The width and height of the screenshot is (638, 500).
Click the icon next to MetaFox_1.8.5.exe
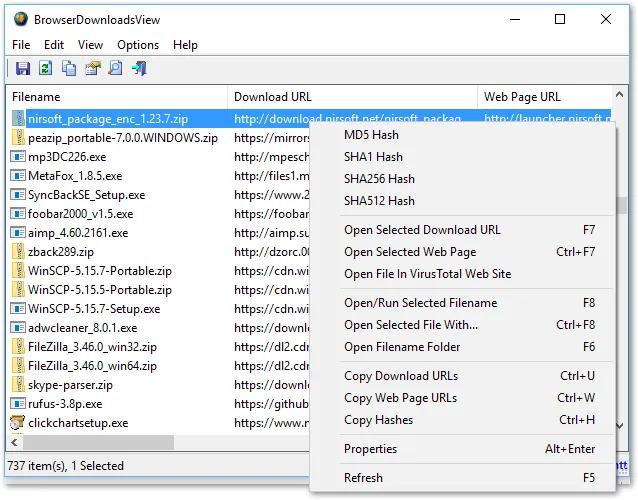coord(17,176)
